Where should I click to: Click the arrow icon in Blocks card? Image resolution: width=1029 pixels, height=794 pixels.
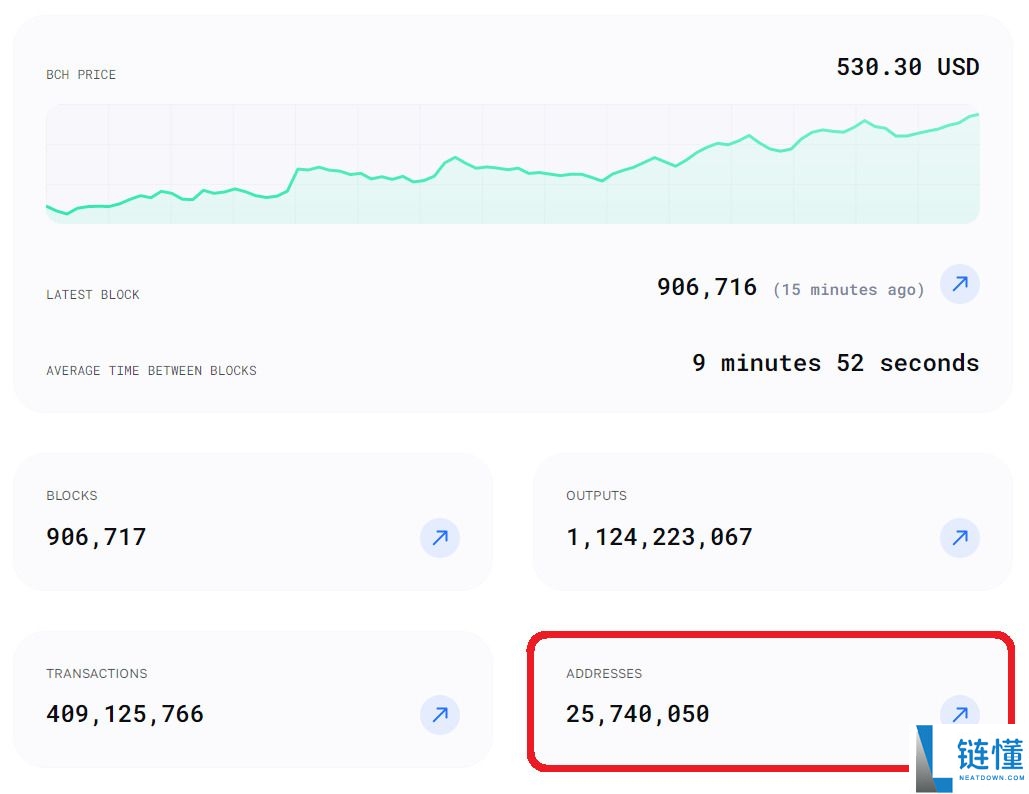pyautogui.click(x=439, y=538)
